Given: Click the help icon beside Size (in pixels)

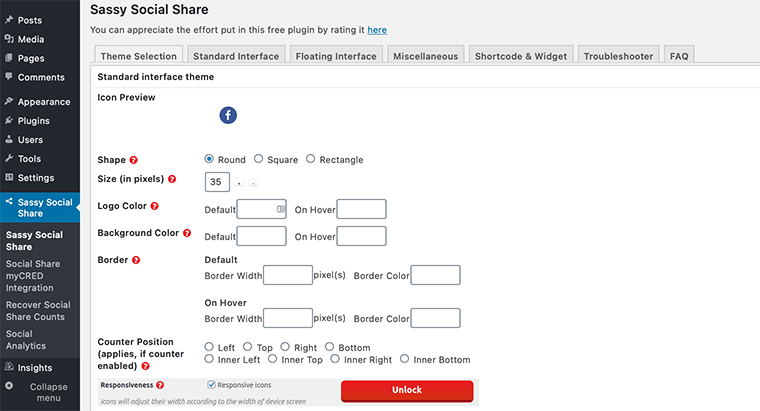Looking at the screenshot, I should [x=172, y=180].
